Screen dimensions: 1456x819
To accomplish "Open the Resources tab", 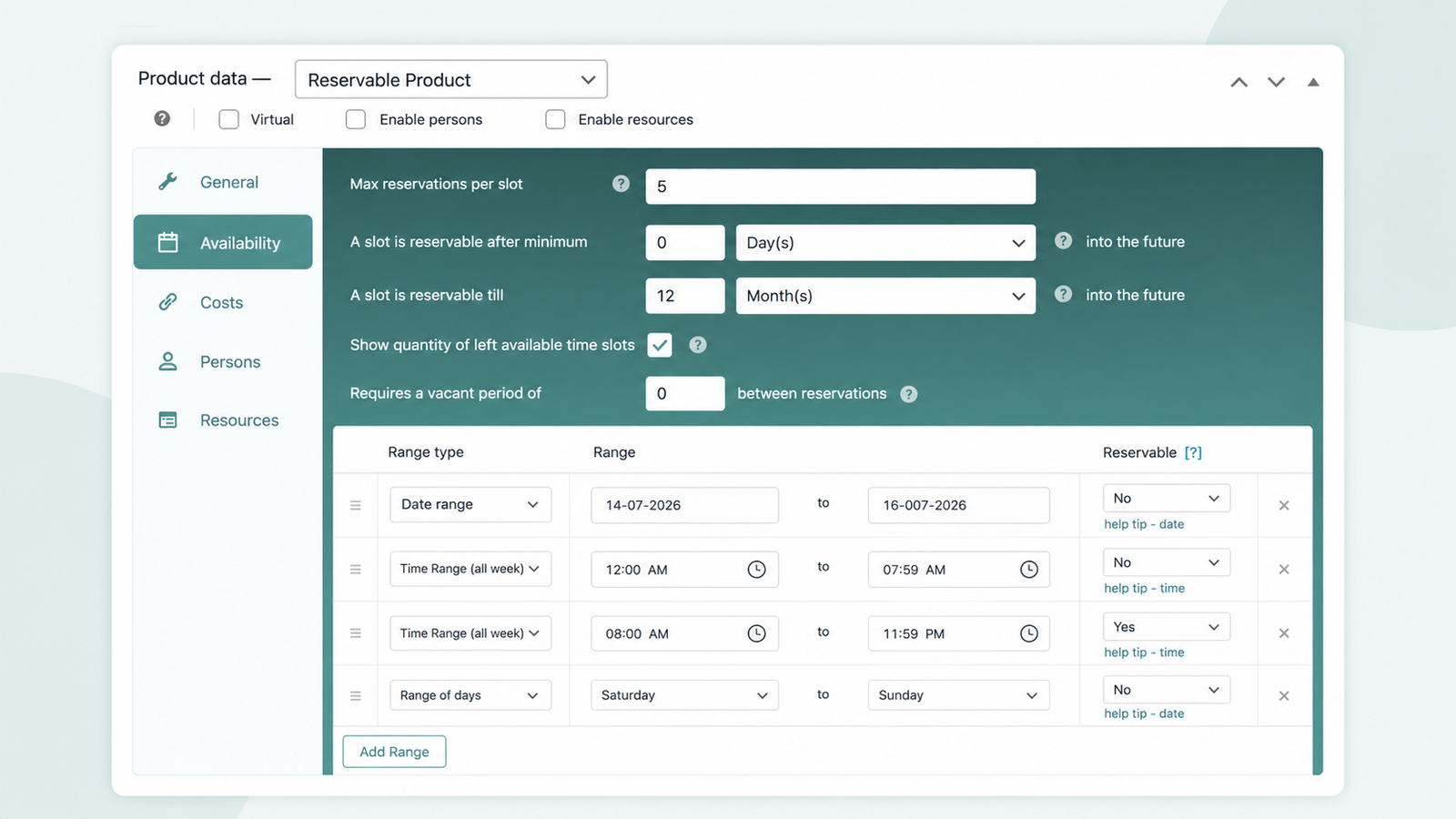I will 223,420.
